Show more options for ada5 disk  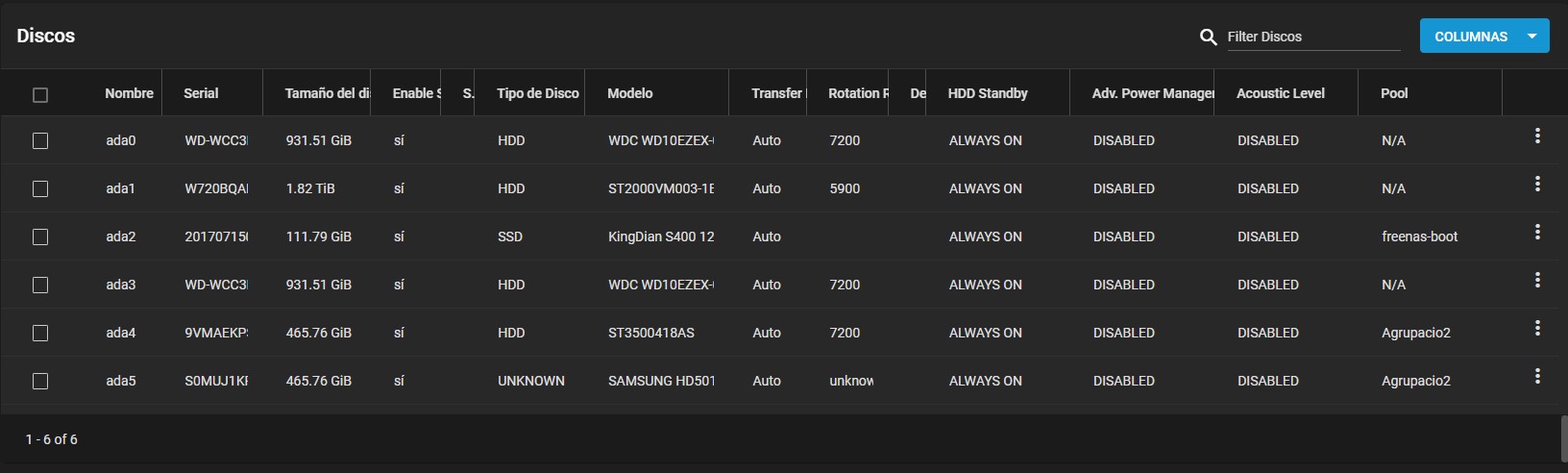tap(1537, 377)
